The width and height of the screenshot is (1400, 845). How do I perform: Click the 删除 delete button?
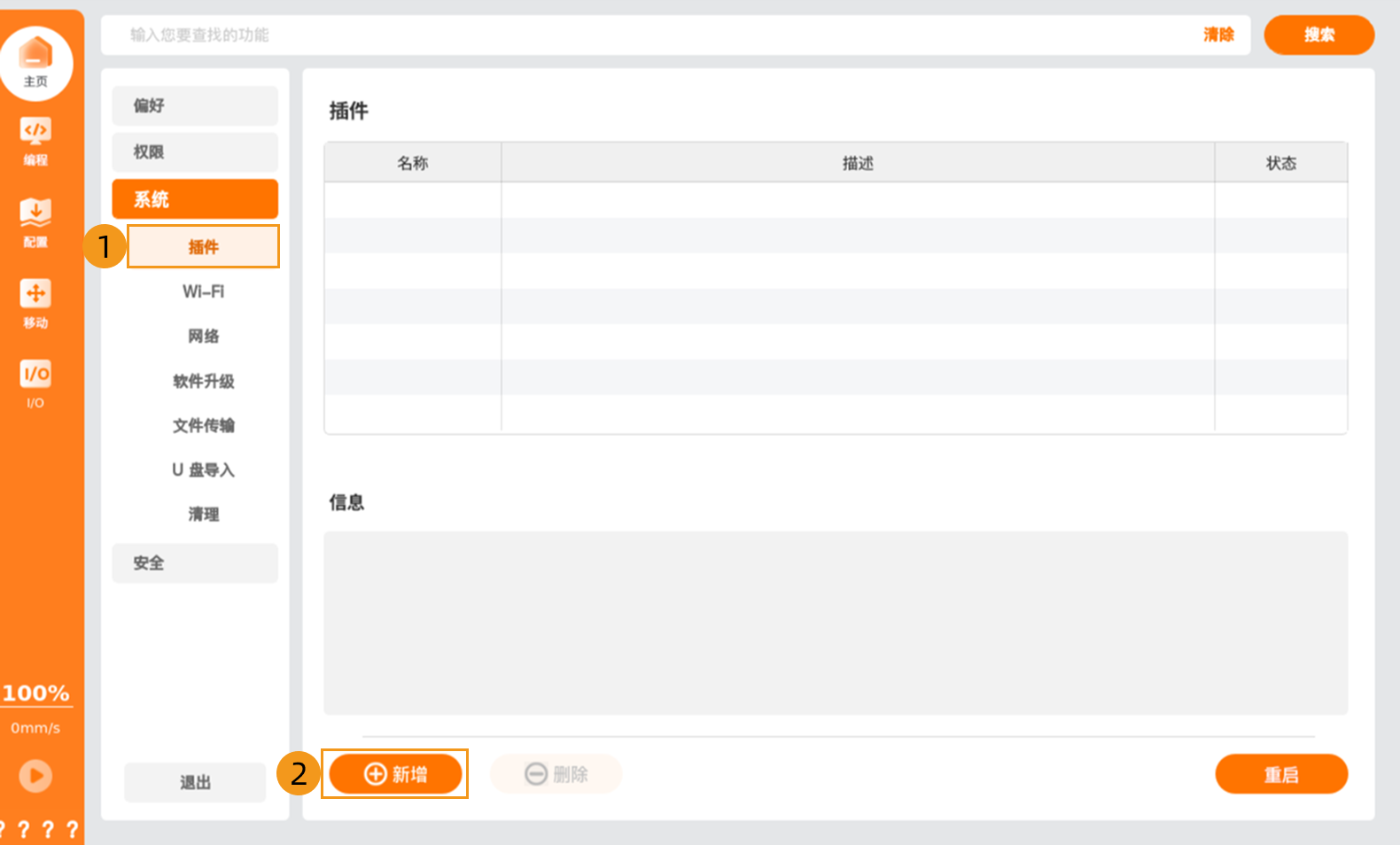(x=556, y=774)
